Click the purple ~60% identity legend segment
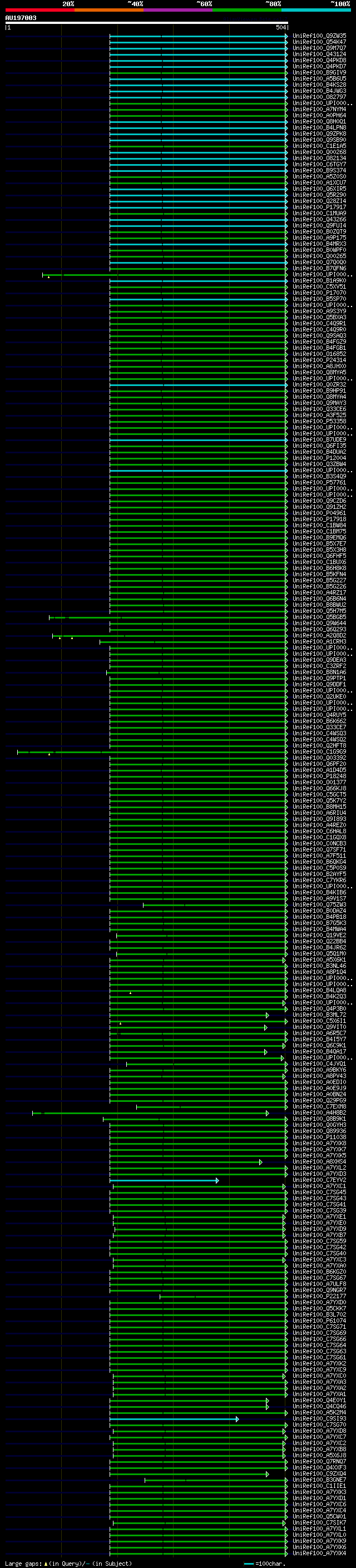The height and width of the screenshot is (1568, 356). 177,10
